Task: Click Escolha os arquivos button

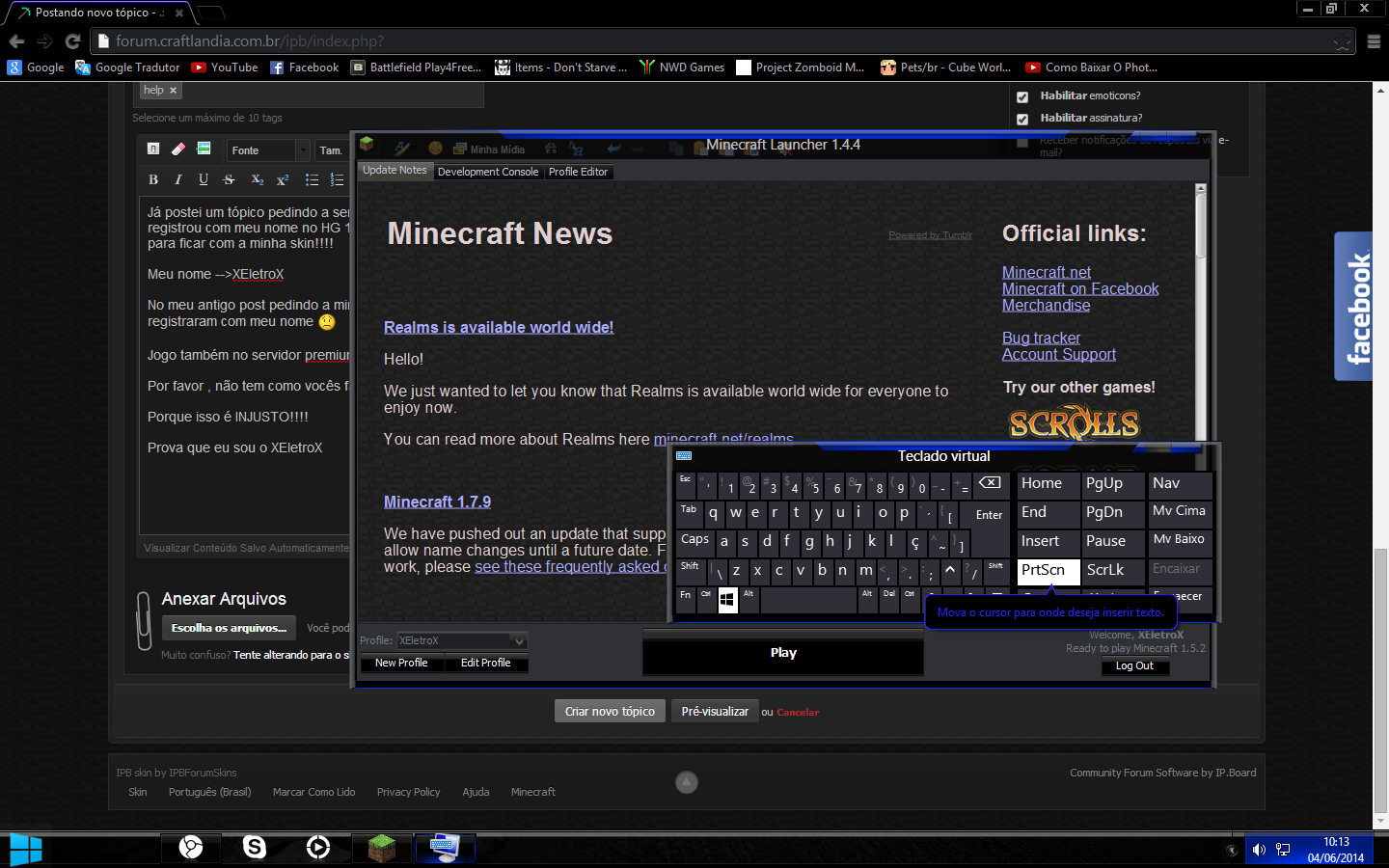Action: point(230,628)
